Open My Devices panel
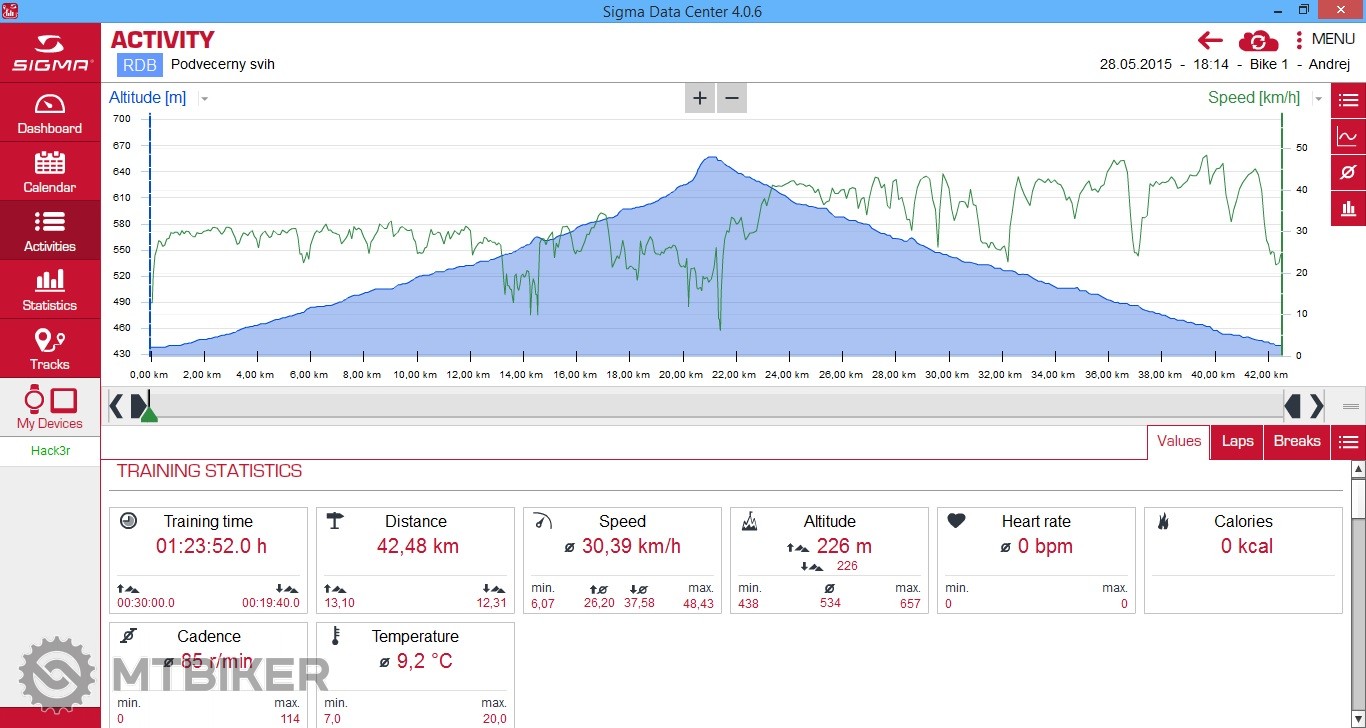 point(49,408)
